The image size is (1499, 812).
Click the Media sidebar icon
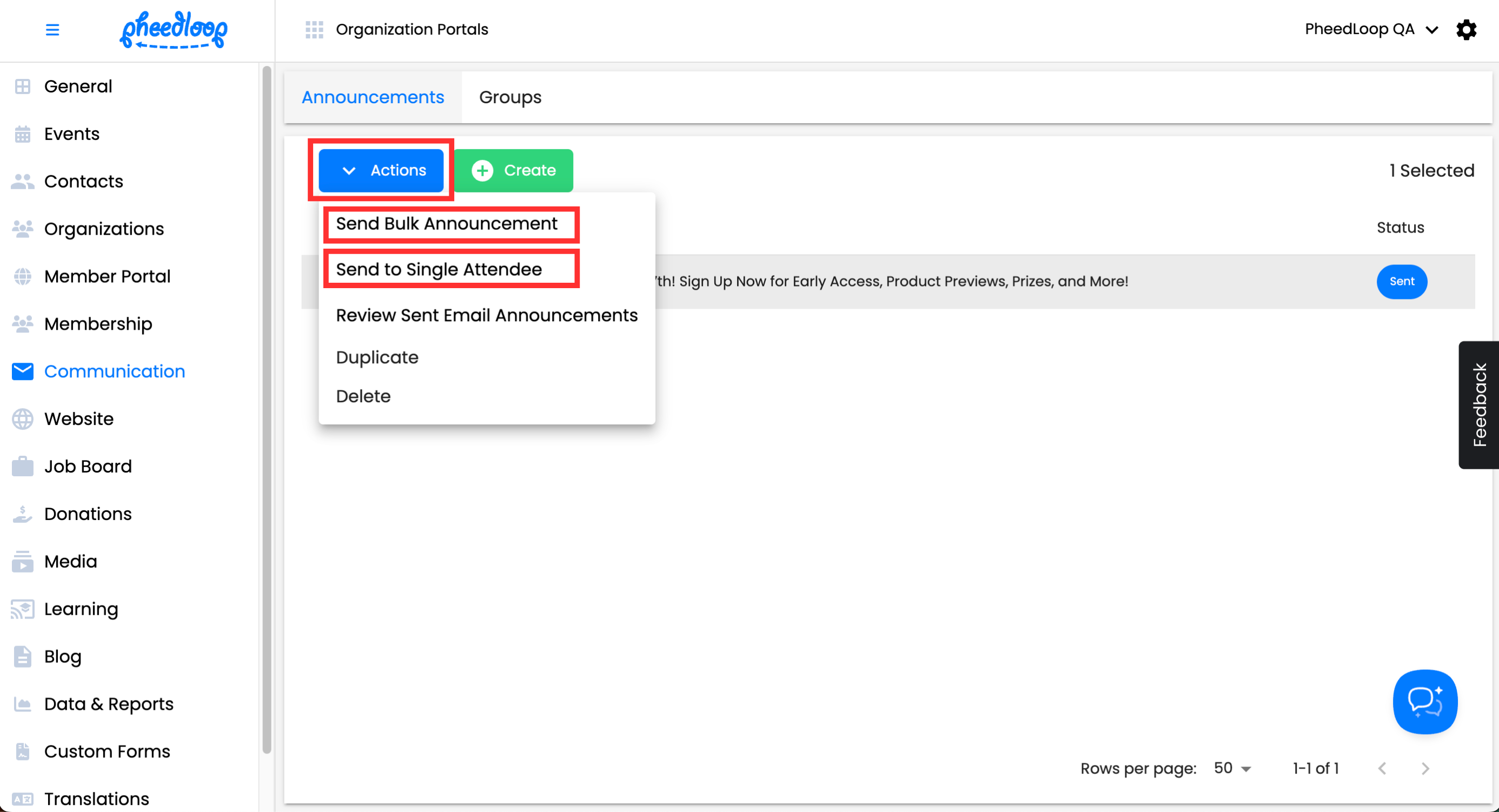(x=23, y=562)
